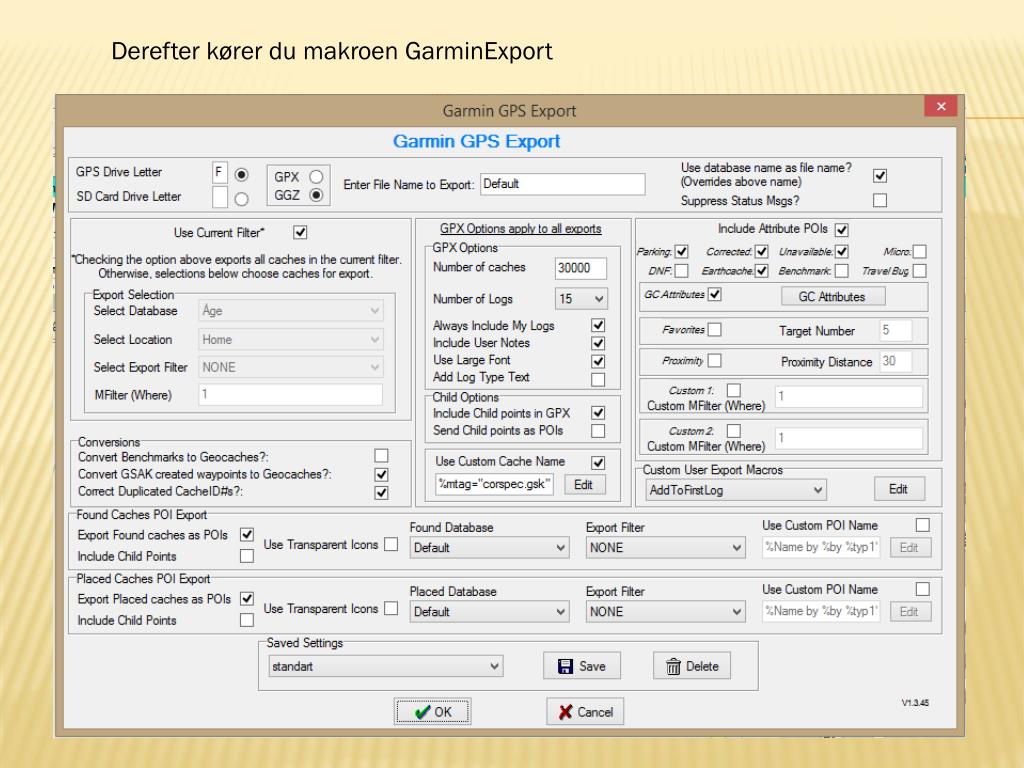
Task: Enable Add Log Type Text checkbox
Action: click(598, 379)
